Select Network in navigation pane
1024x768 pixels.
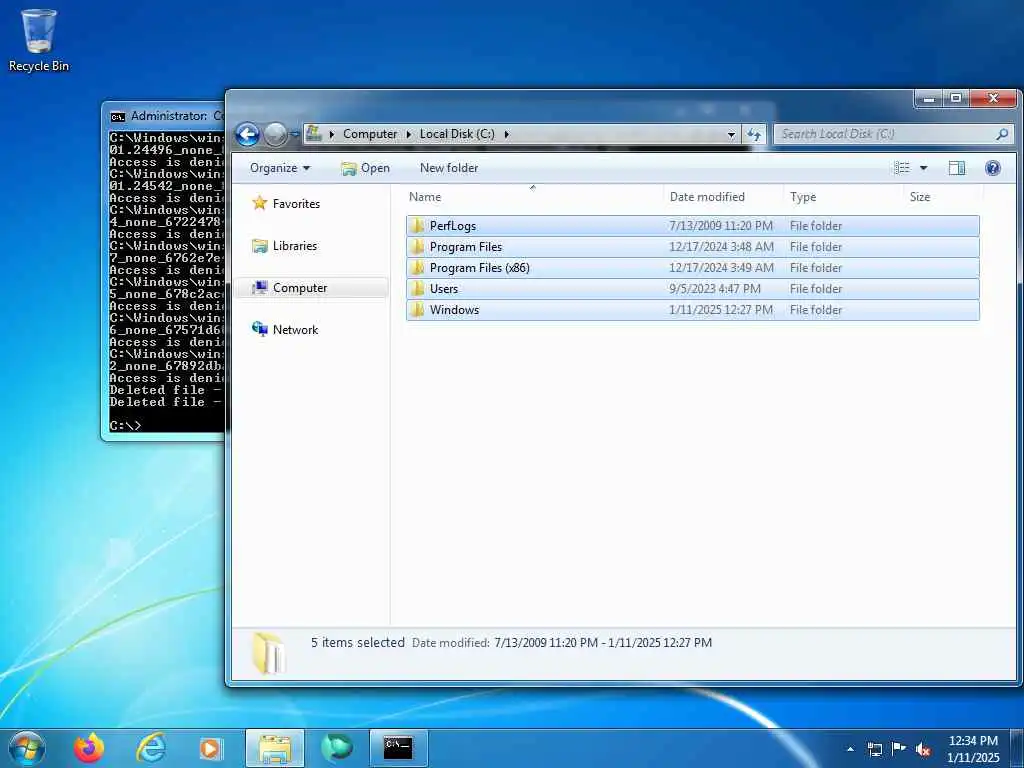[295, 330]
